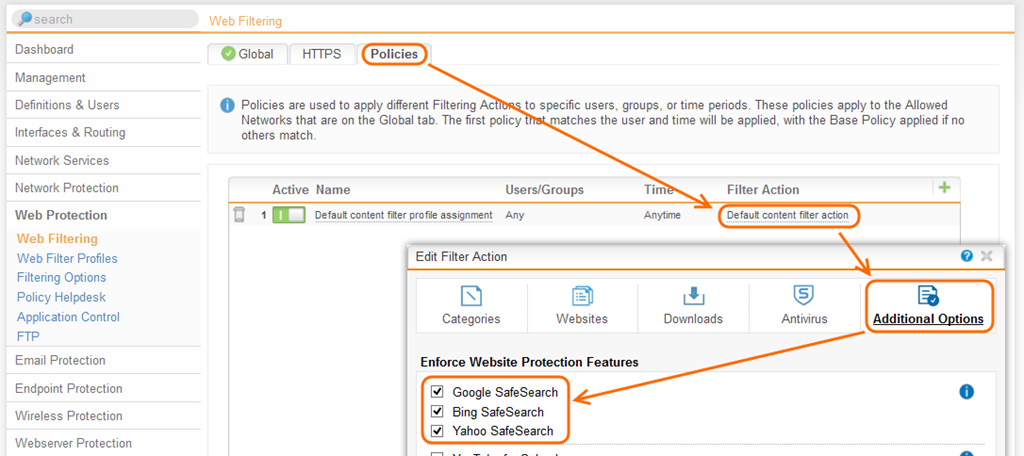The image size is (1024, 456).
Task: Switch to the Global tab
Action: [x=247, y=54]
